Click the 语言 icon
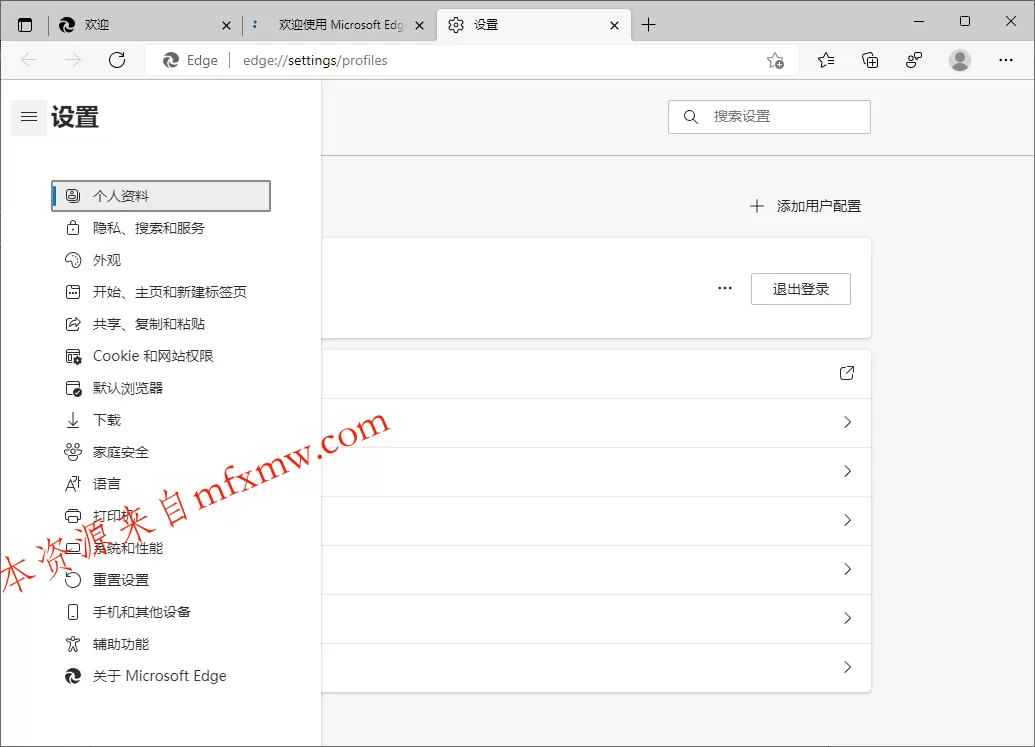This screenshot has height=747, width=1035. 73,484
